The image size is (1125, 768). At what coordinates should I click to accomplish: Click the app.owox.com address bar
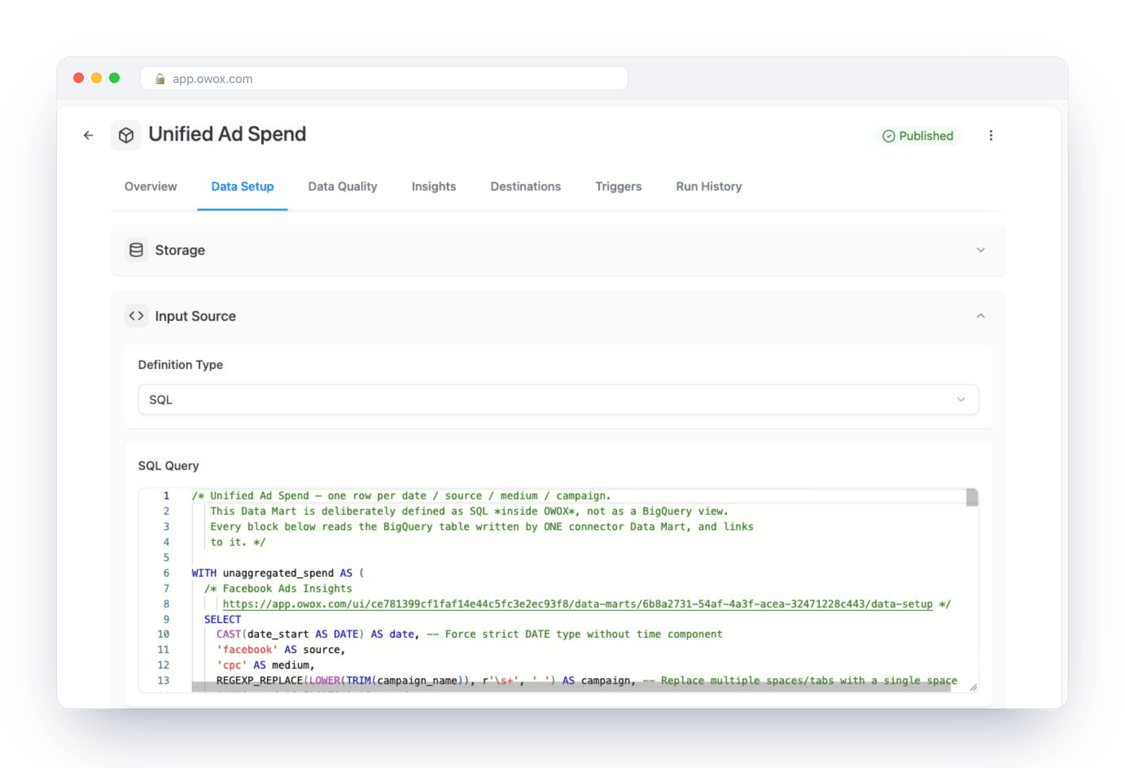pyautogui.click(x=384, y=79)
